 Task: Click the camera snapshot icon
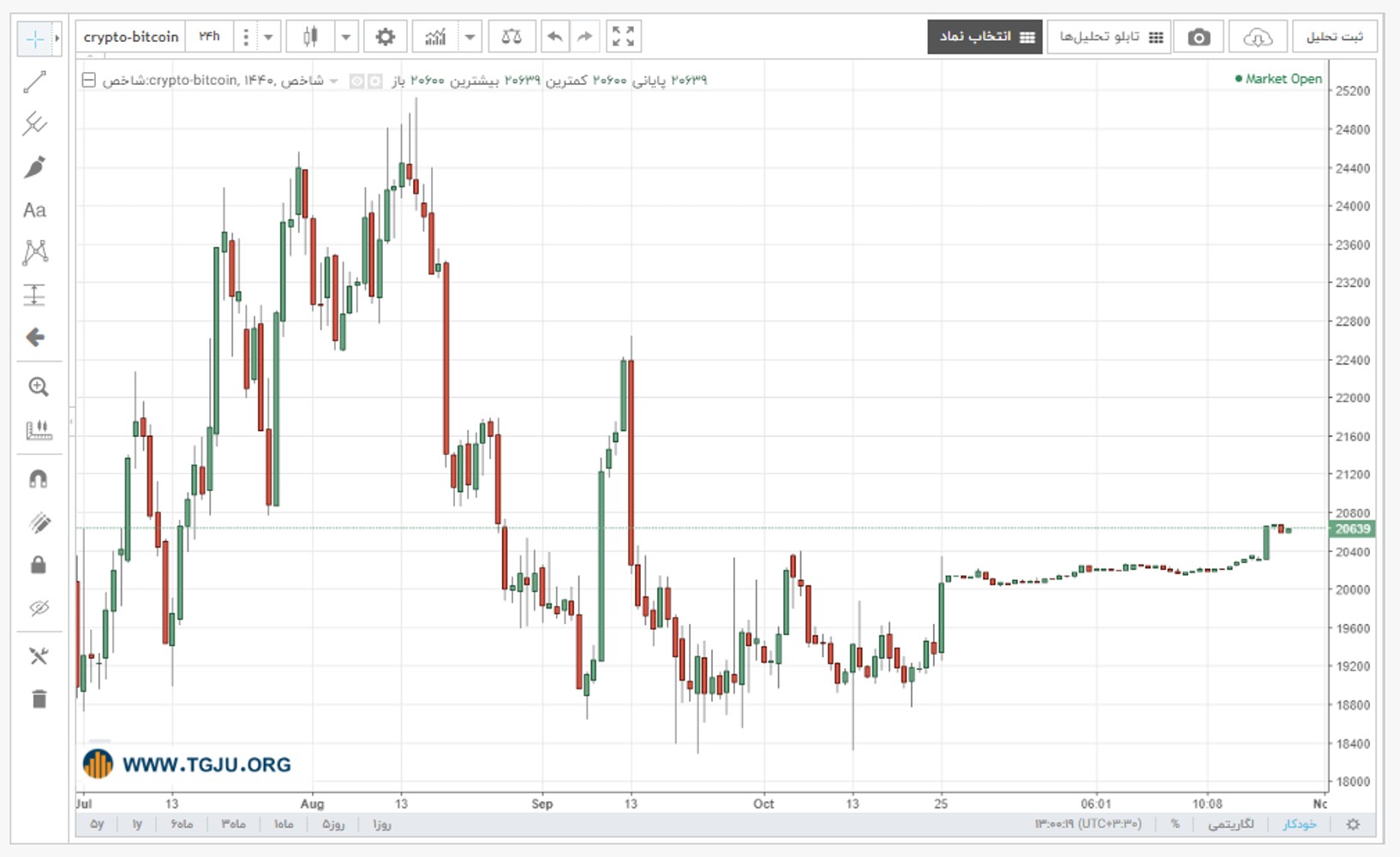click(1199, 37)
